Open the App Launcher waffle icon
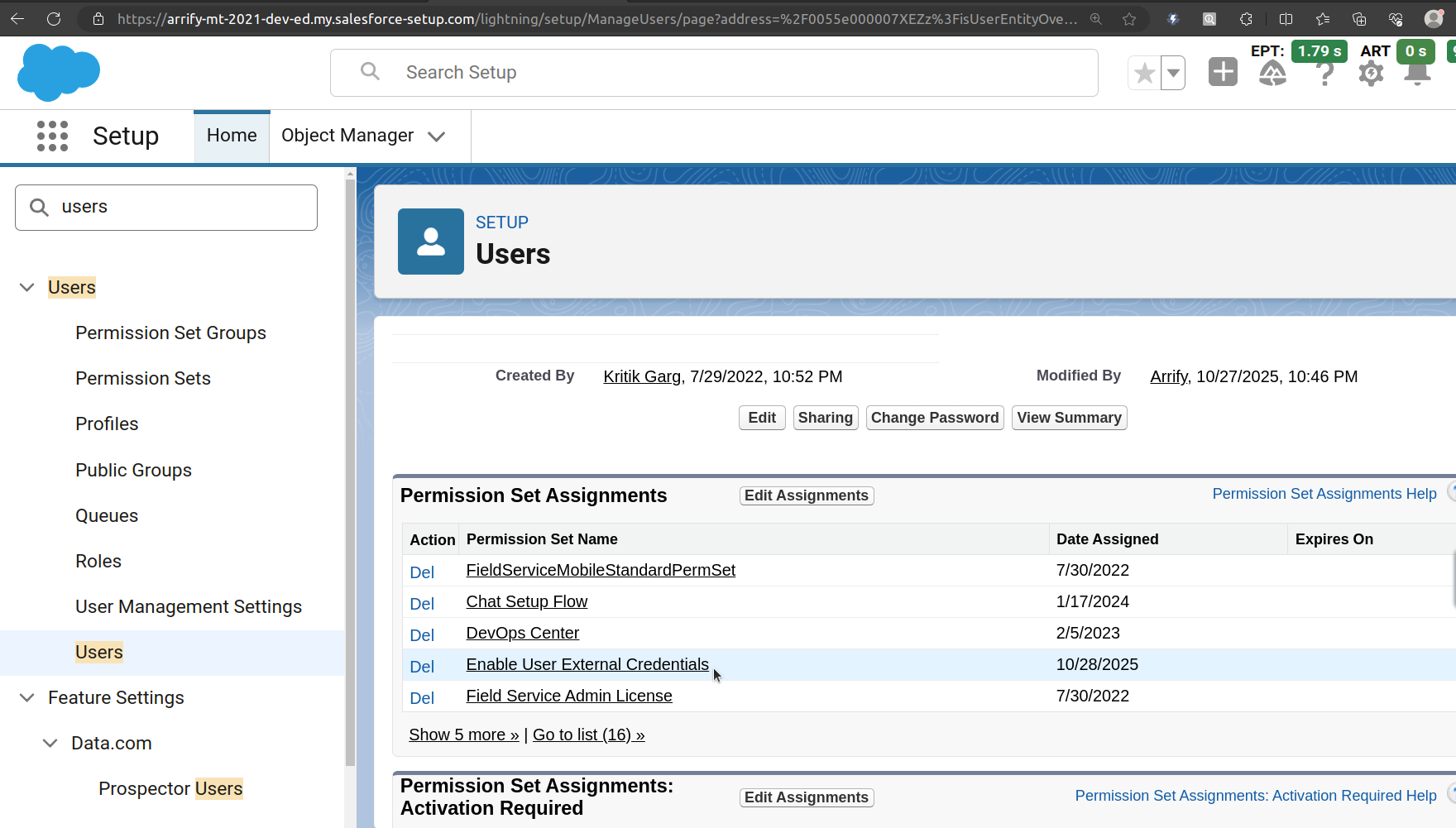 click(51, 136)
